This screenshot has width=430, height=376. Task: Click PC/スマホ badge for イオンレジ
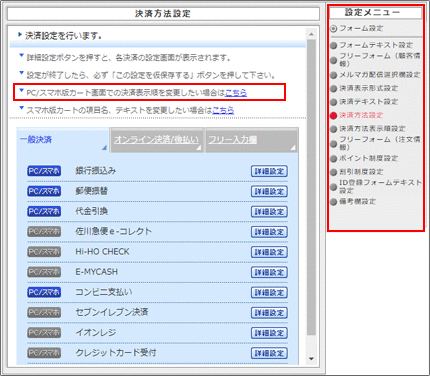[x=44, y=333]
